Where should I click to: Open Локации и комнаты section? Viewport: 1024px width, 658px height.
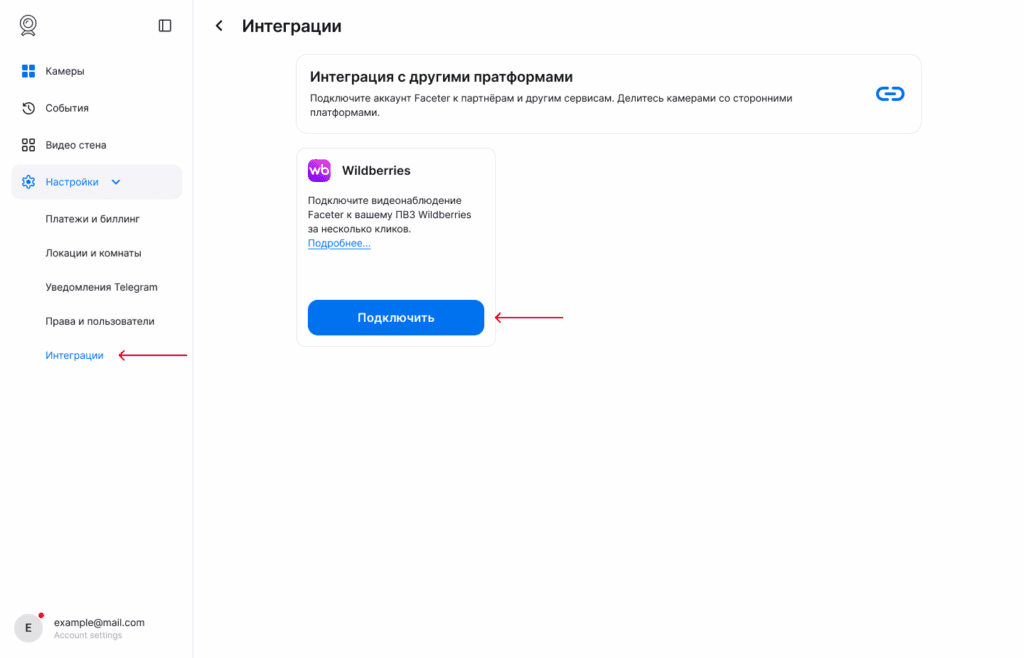[x=93, y=253]
